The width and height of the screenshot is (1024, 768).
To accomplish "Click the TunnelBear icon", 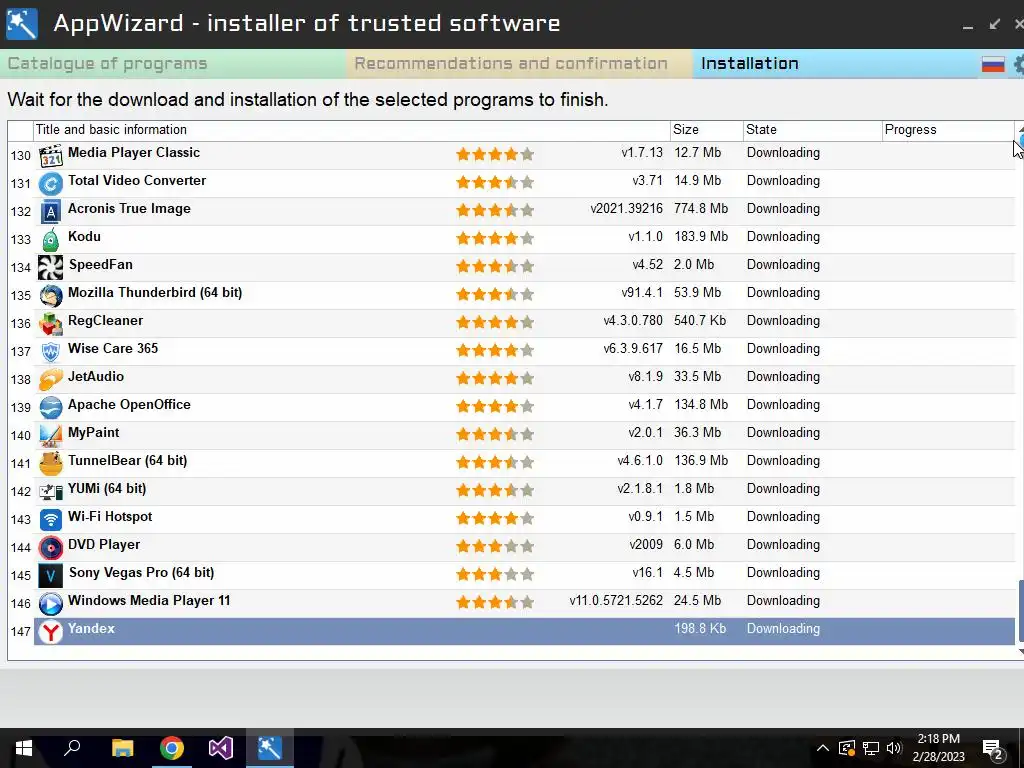I will (x=50, y=464).
